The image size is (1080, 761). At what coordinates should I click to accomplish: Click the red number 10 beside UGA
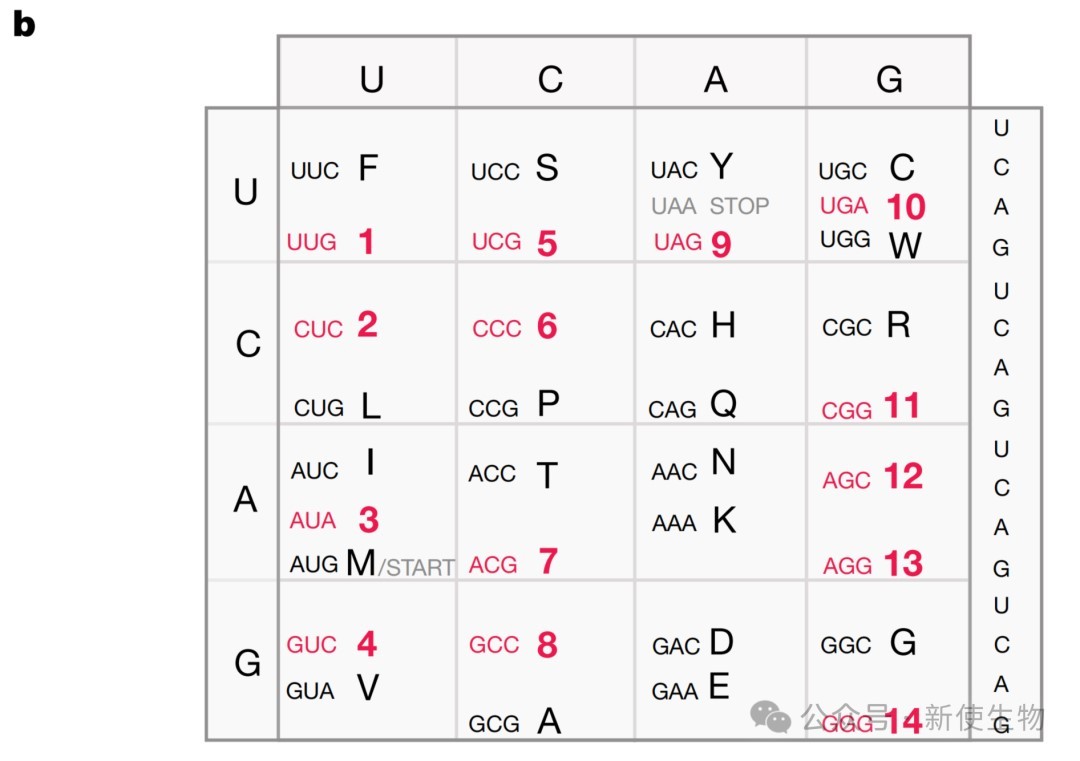click(906, 207)
